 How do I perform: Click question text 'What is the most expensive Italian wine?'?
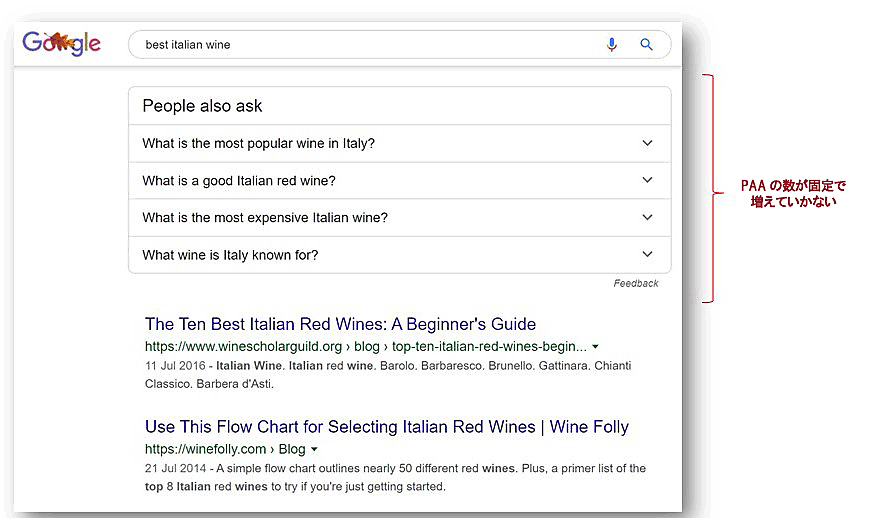[265, 218]
